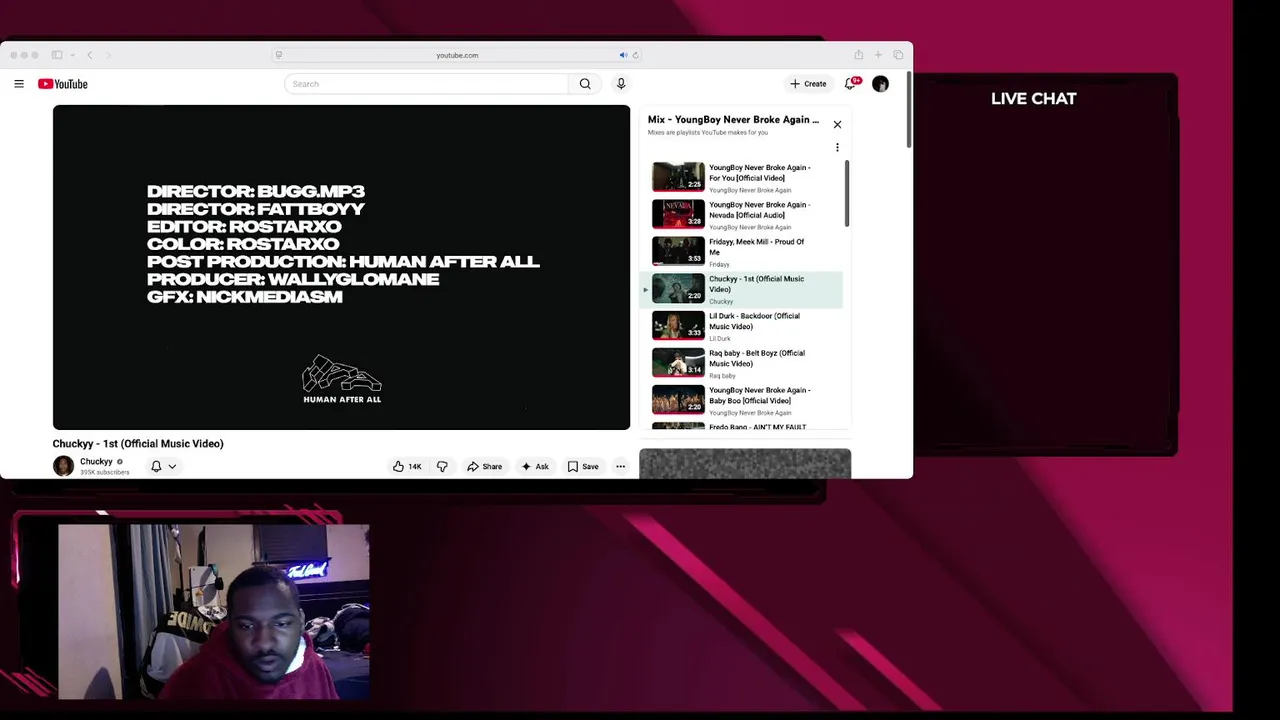Click the page scrollbar at the right edge
The width and height of the screenshot is (1280, 720).
click(909, 110)
